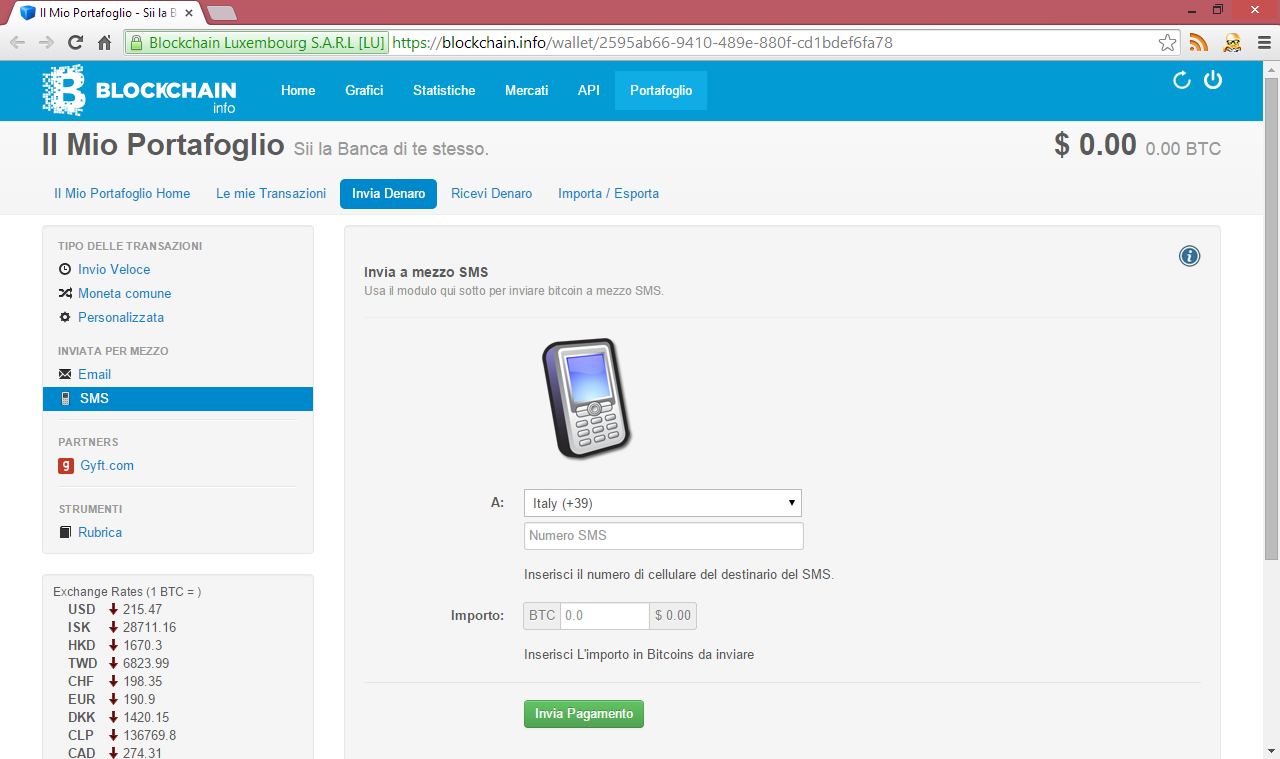Focus the Numero SMS input field
This screenshot has height=759, width=1280.
(x=664, y=536)
